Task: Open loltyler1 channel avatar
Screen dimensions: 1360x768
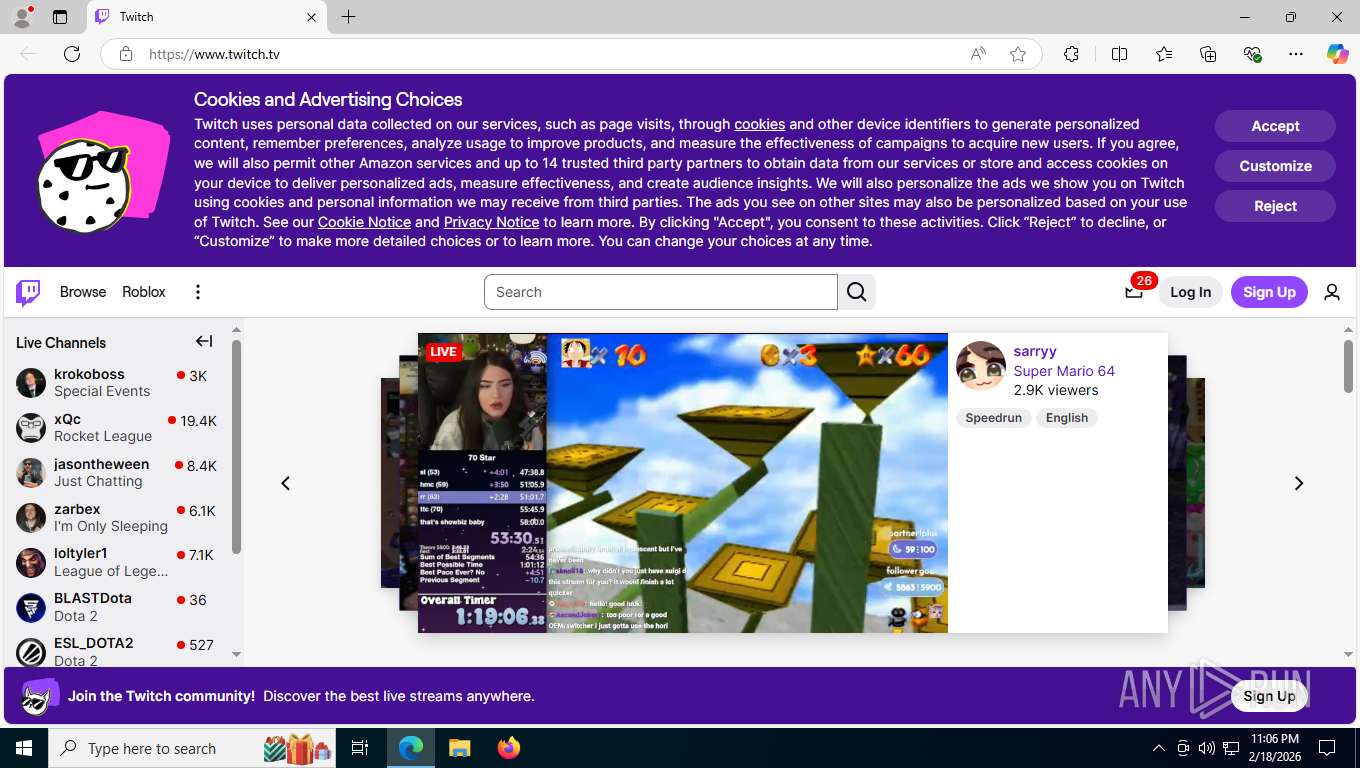Action: click(31, 563)
